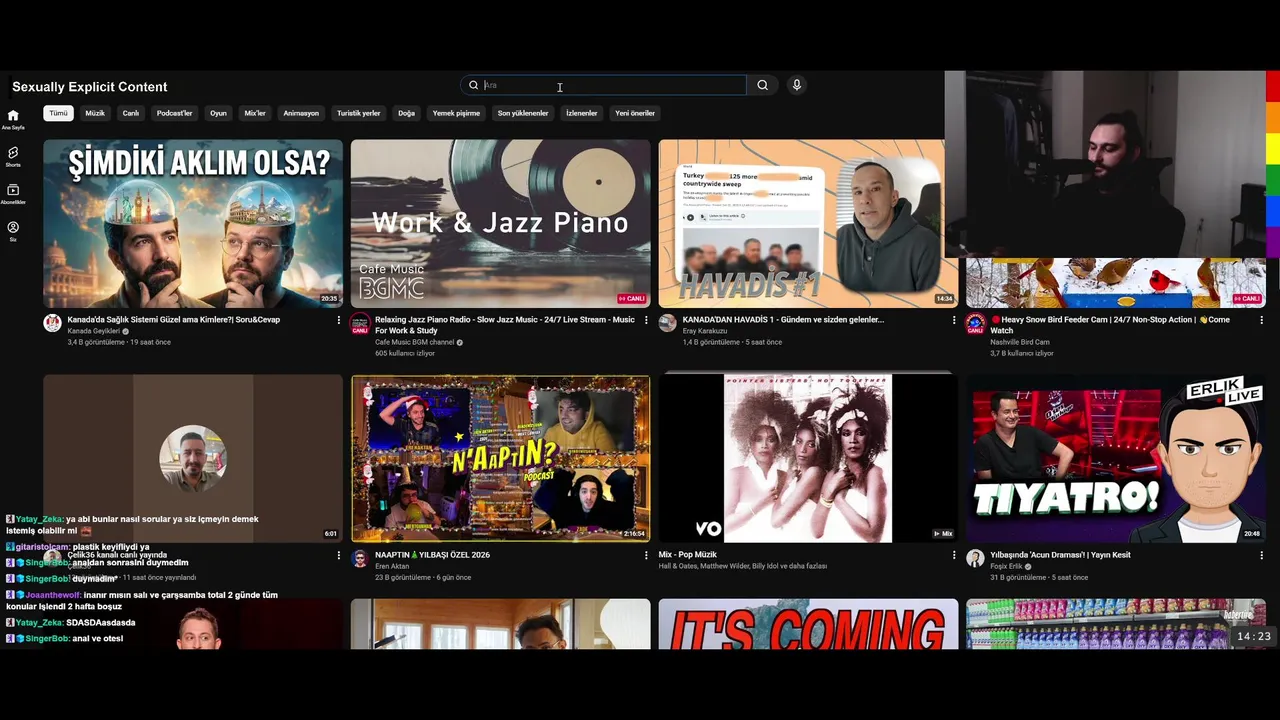Open options menu for Heavy Snow Bird Feeder
Viewport: 1280px width, 720px height.
coord(1261,320)
